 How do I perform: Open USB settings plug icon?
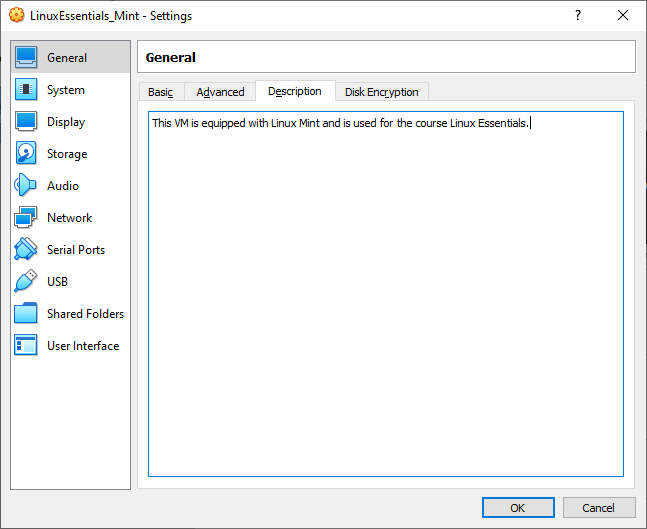click(26, 281)
